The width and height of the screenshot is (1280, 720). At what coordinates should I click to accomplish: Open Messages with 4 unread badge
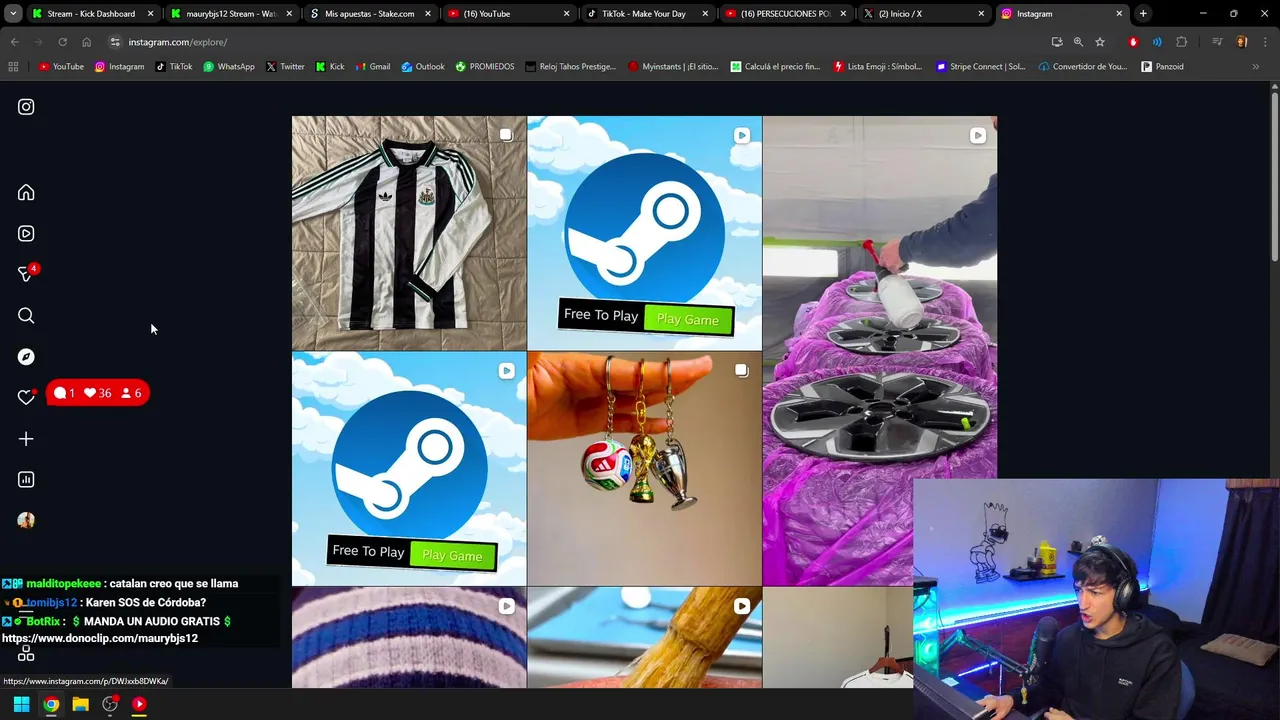tap(27, 274)
